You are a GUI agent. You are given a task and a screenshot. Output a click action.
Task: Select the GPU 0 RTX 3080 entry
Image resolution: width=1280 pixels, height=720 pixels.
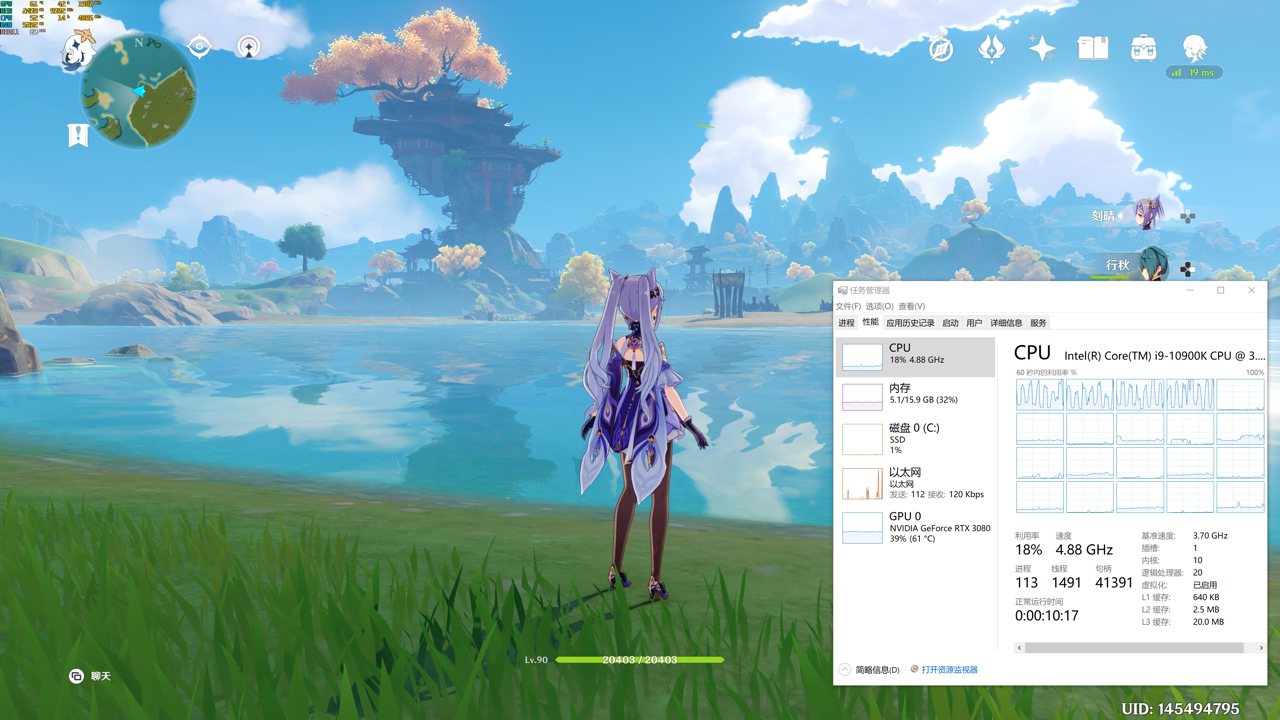pyautogui.click(x=916, y=527)
